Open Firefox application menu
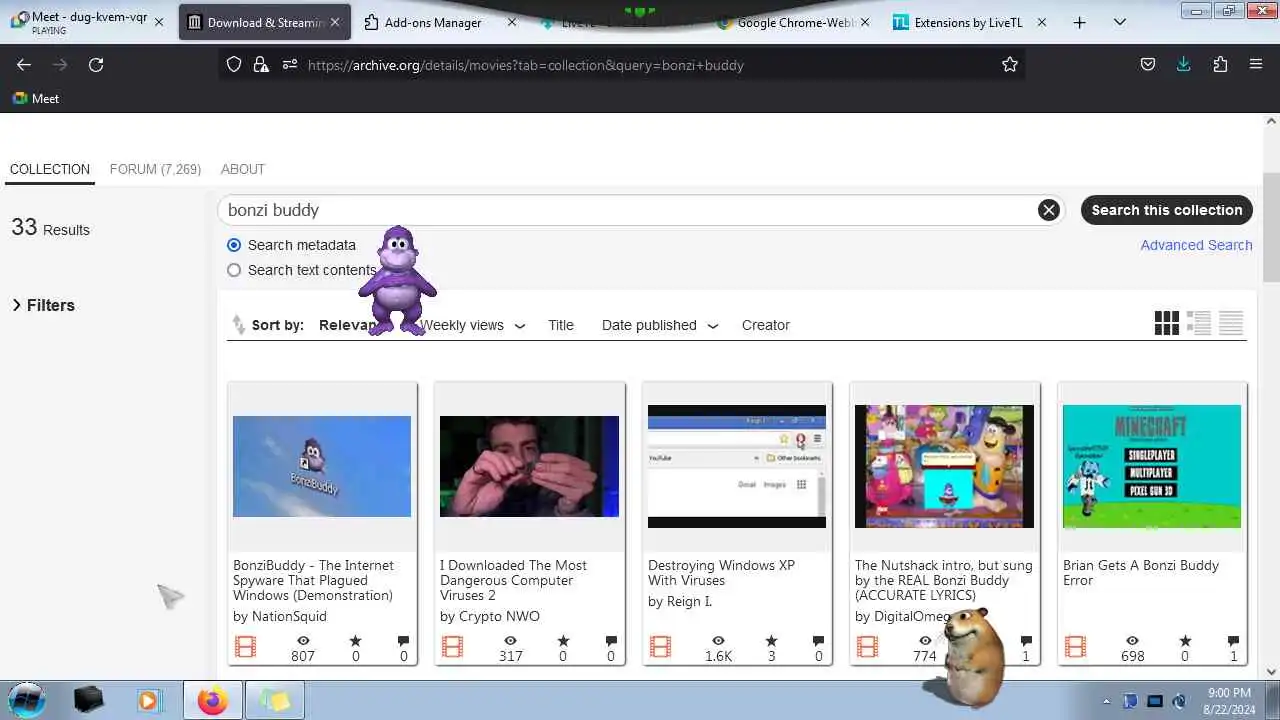Screen dimensions: 1280x720 tap(1256, 64)
